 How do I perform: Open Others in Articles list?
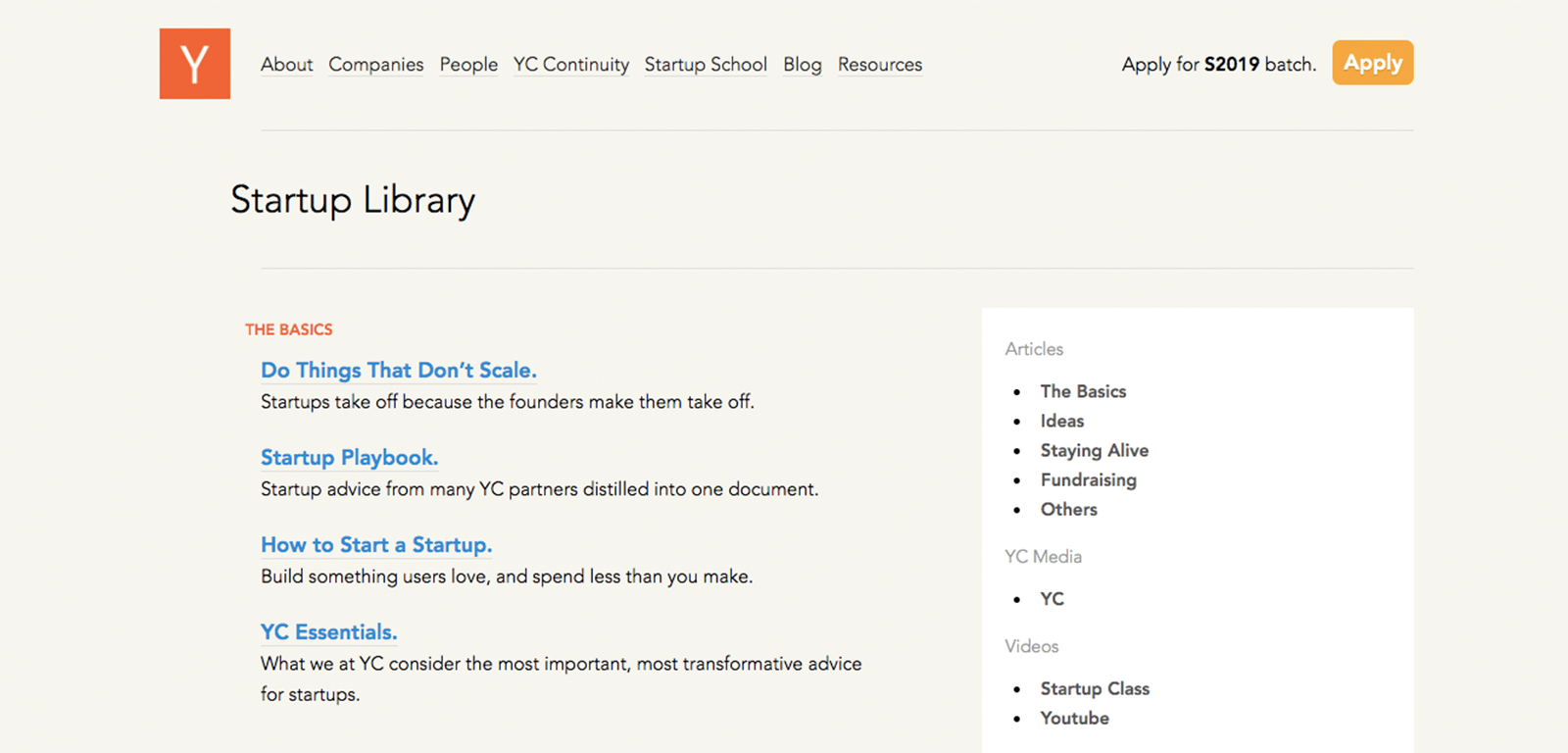coord(1069,509)
